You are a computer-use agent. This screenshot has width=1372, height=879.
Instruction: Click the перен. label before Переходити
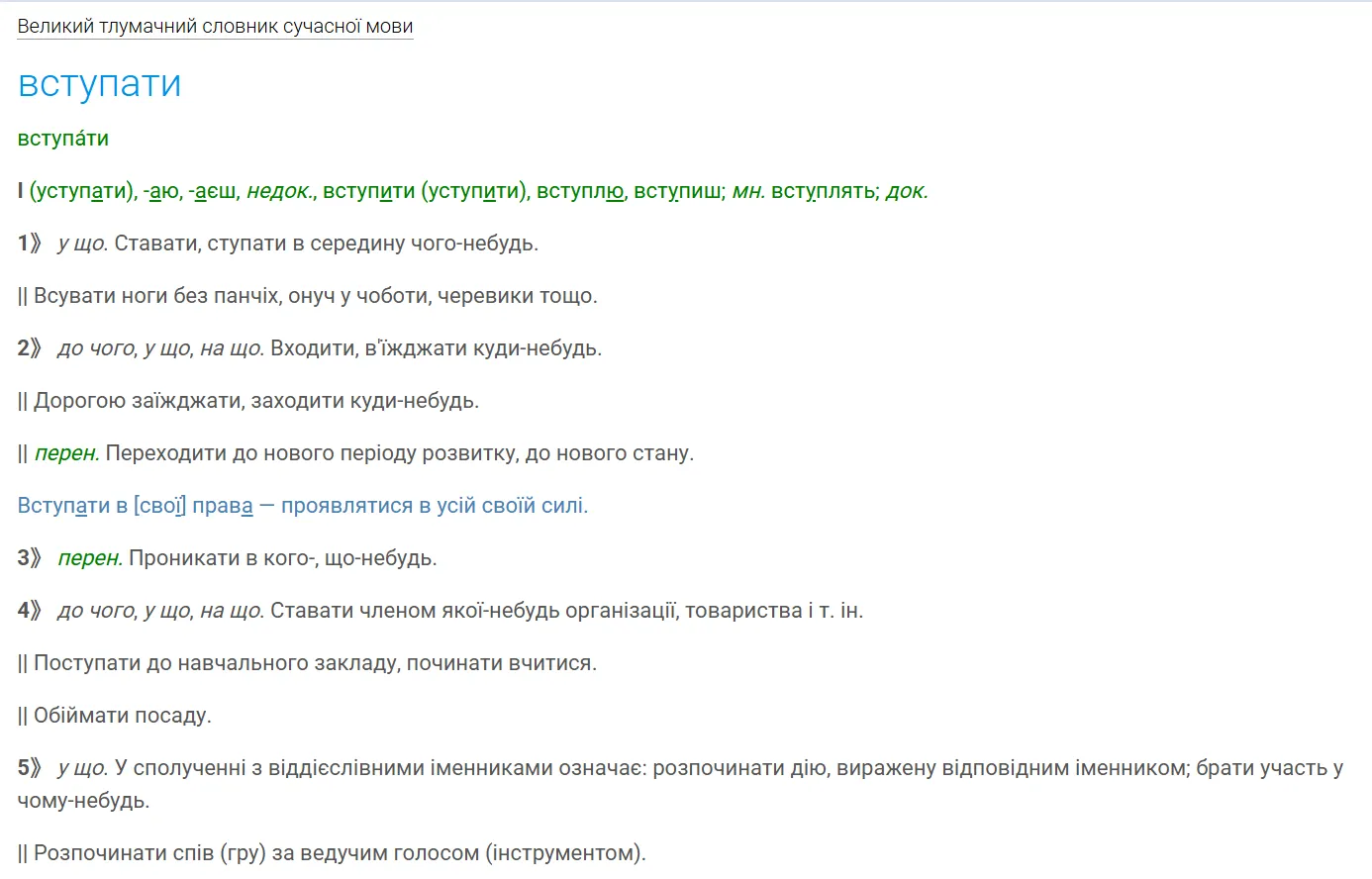coord(67,453)
